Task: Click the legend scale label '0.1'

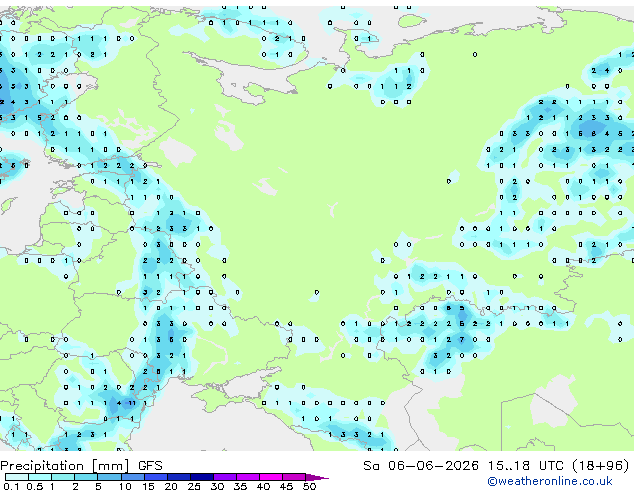Action: (x=11, y=486)
